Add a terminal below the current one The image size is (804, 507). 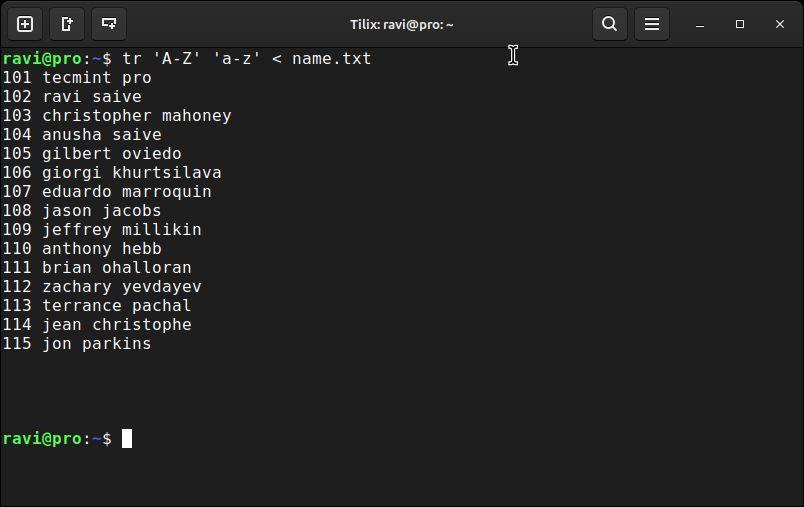coord(109,24)
